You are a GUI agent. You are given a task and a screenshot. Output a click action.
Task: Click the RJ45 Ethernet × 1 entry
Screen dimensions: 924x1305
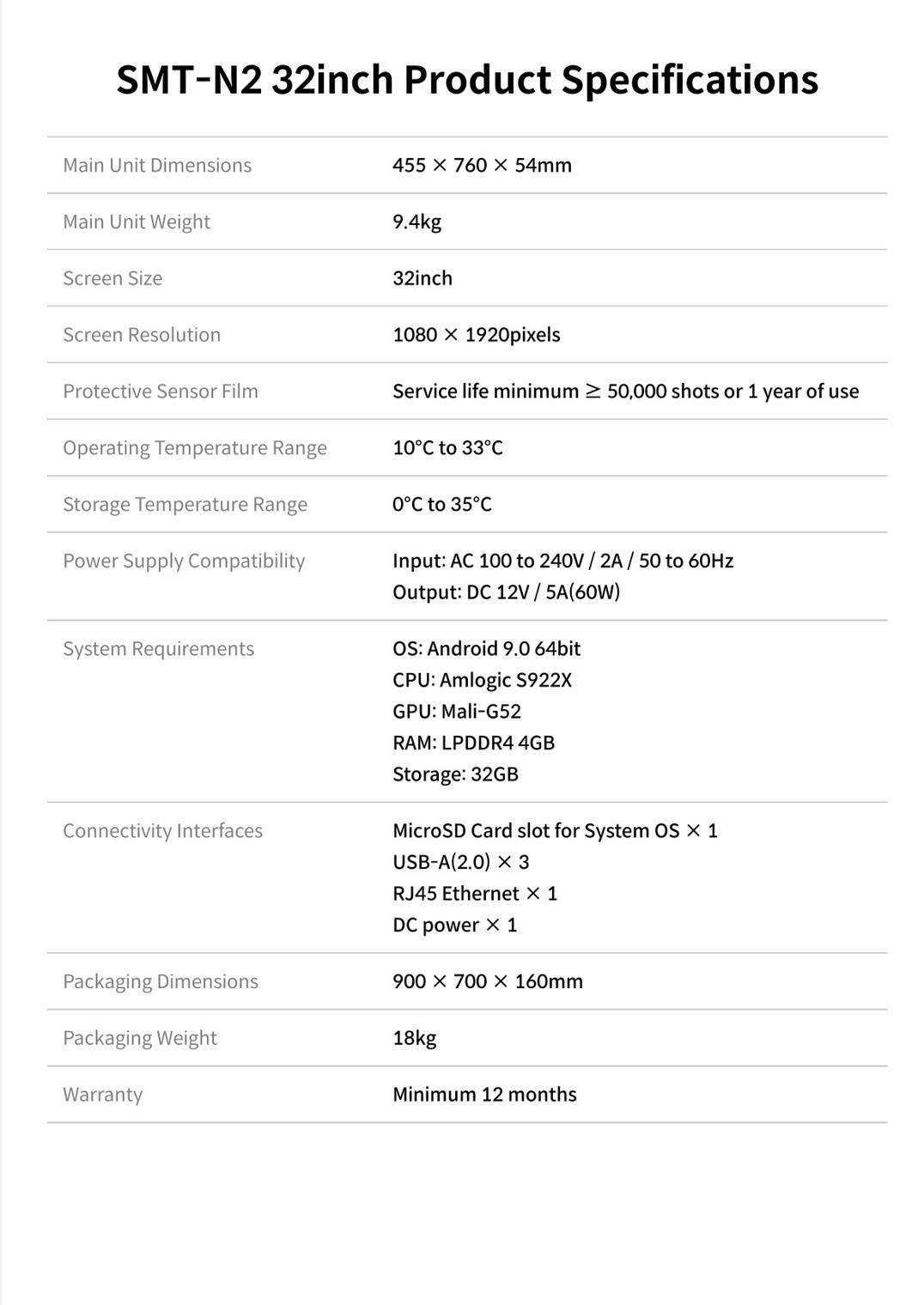pyautogui.click(x=475, y=894)
